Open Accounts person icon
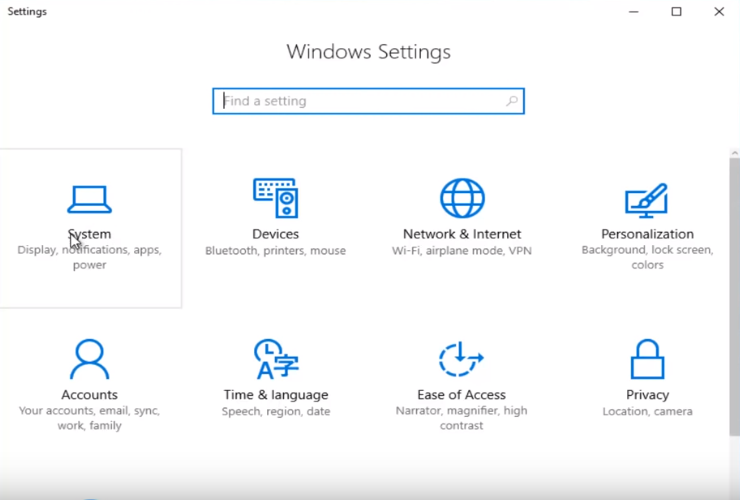The image size is (740, 500). pos(89,359)
